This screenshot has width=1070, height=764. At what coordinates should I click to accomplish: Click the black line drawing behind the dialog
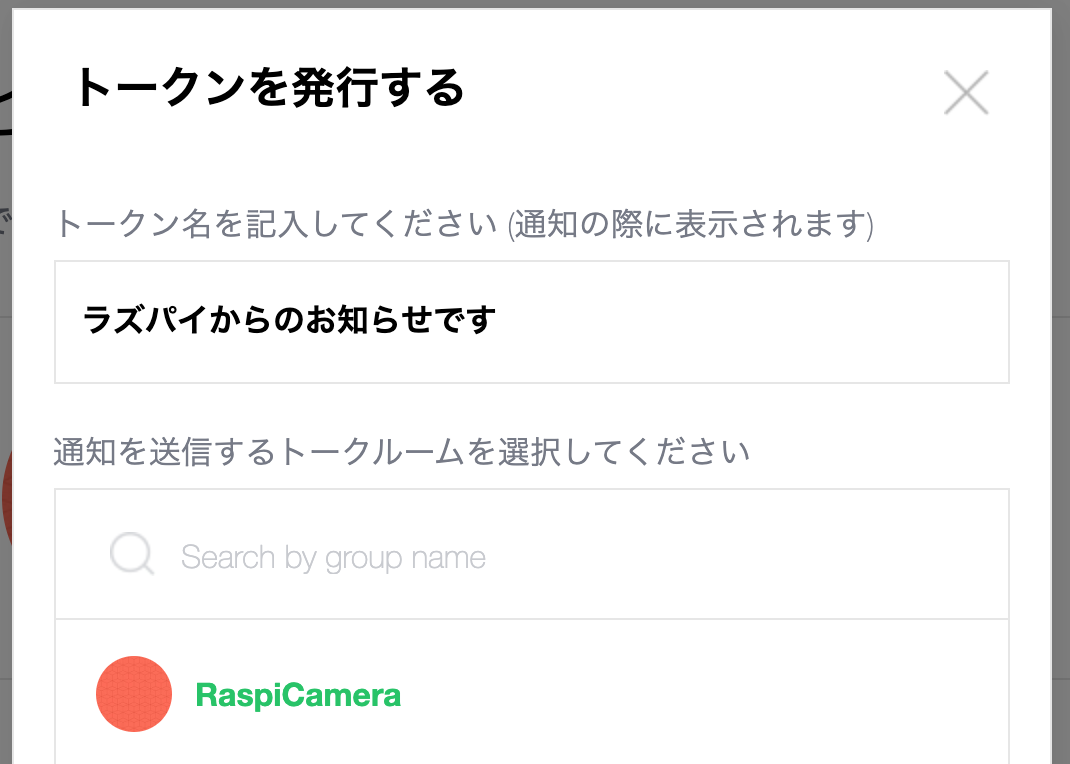click(x=5, y=113)
